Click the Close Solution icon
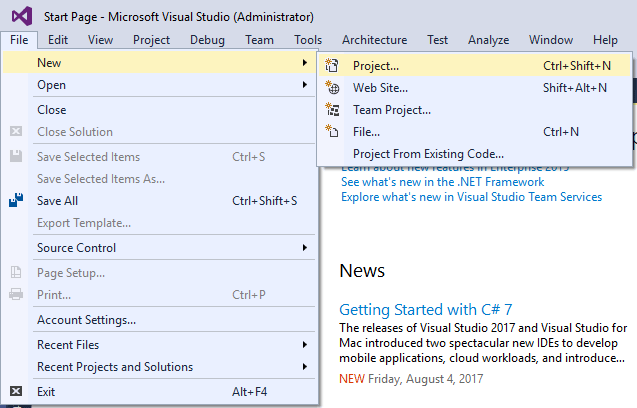This screenshot has width=637, height=408. click(x=16, y=131)
